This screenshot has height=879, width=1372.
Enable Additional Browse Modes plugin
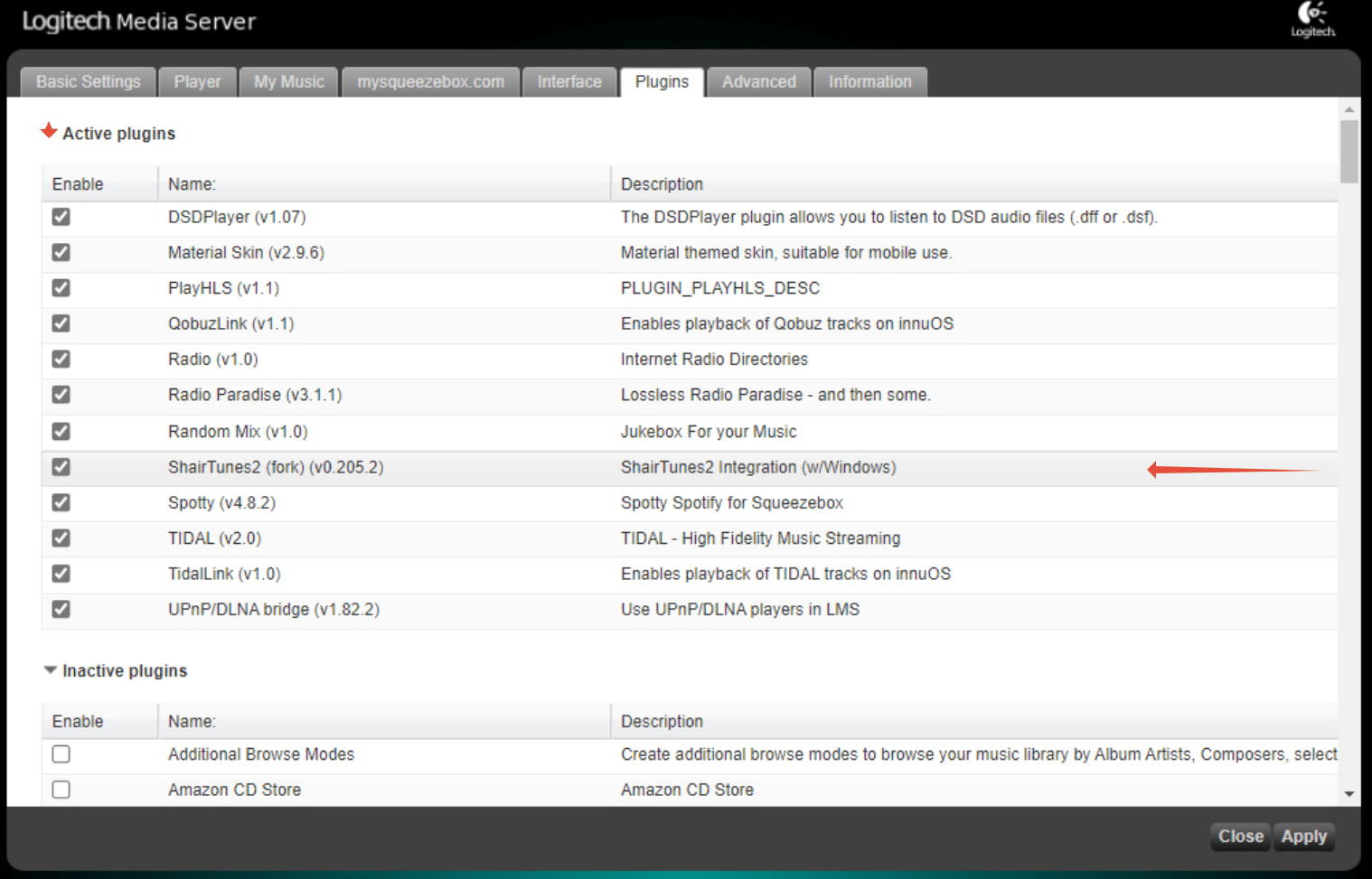pos(61,754)
